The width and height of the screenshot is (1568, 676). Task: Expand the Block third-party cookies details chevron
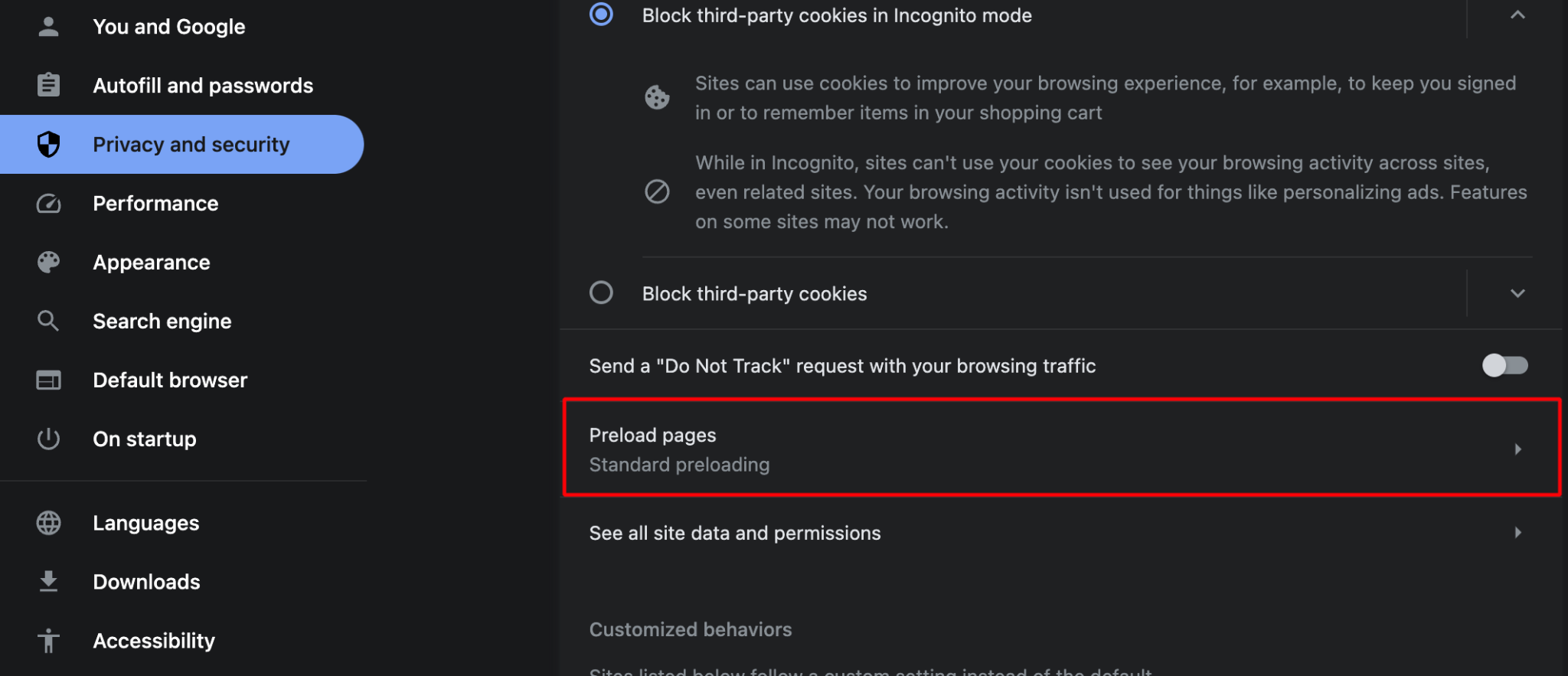1517,293
